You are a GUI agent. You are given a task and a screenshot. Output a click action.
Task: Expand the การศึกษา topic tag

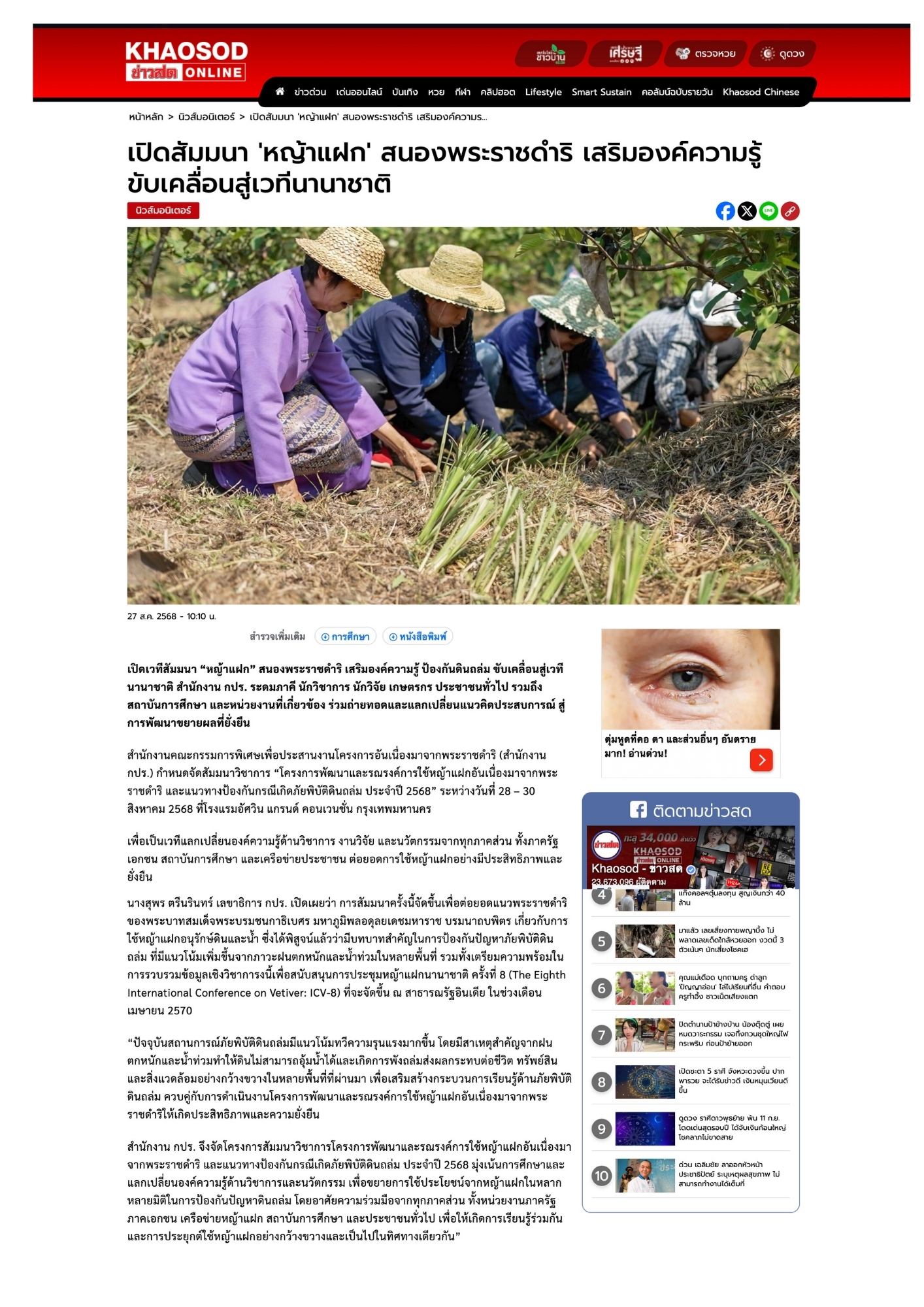(x=345, y=637)
